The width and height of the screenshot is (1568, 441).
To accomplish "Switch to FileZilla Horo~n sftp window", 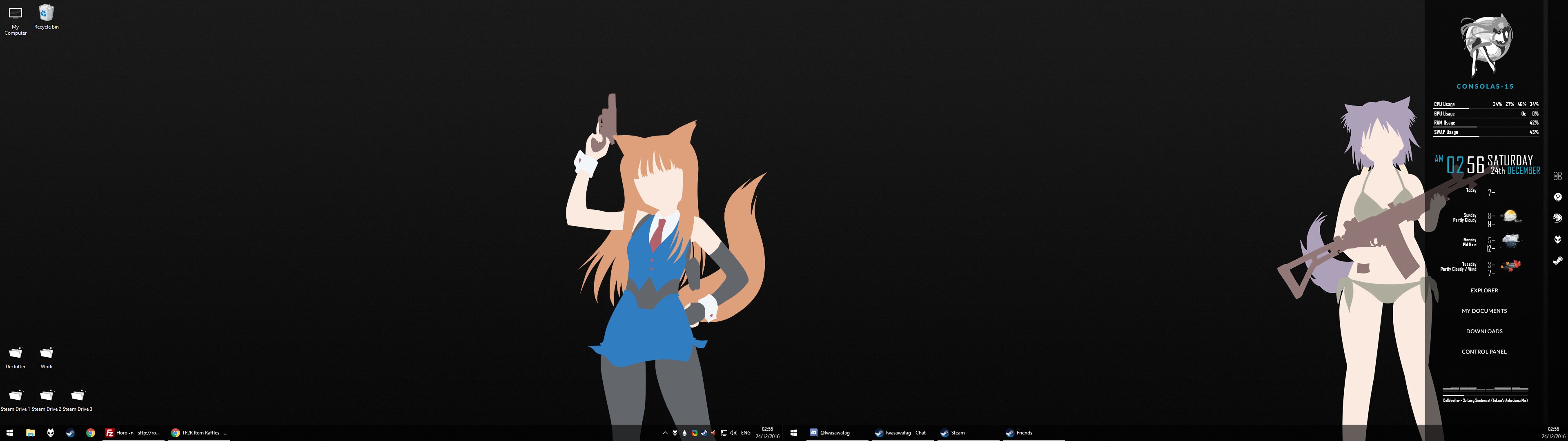I will click(133, 433).
